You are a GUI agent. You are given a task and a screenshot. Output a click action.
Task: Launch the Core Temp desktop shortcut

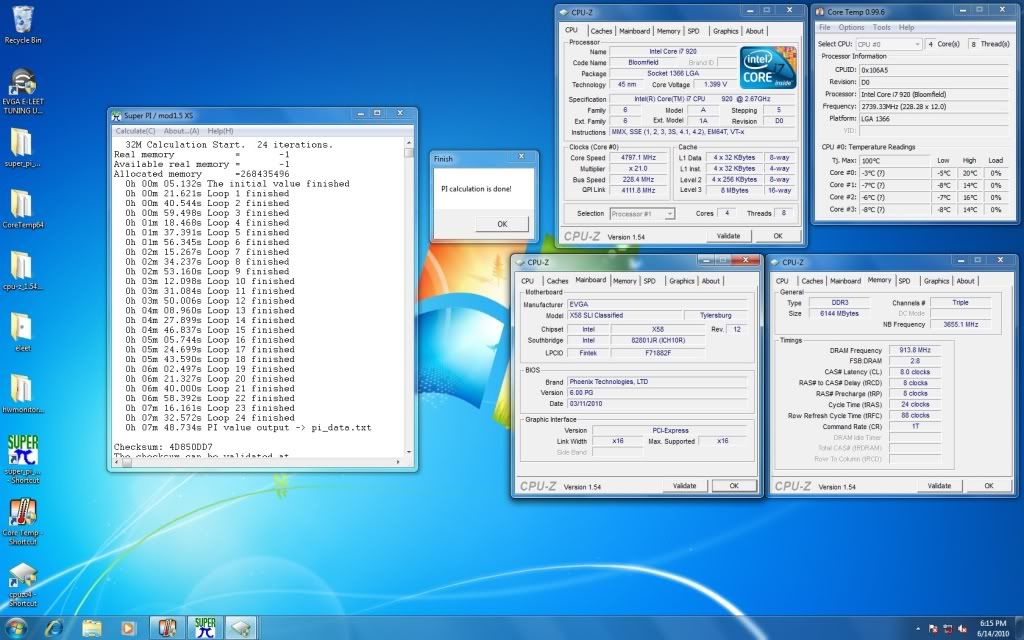tap(22, 513)
